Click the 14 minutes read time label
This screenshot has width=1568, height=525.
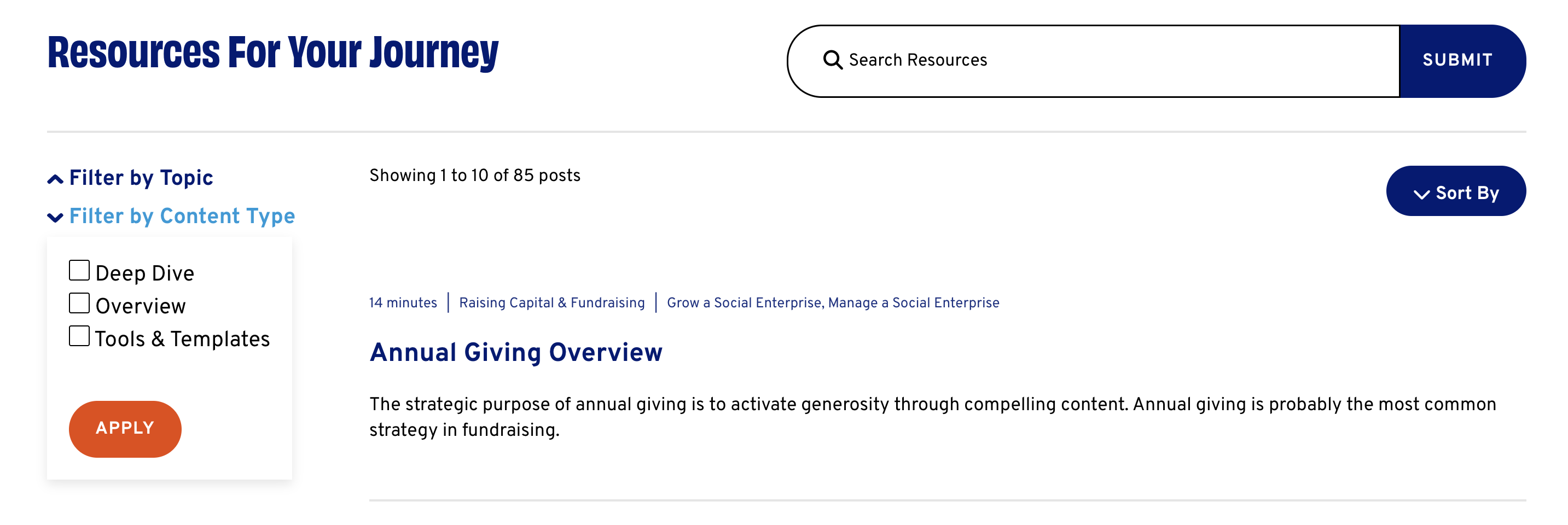[403, 302]
